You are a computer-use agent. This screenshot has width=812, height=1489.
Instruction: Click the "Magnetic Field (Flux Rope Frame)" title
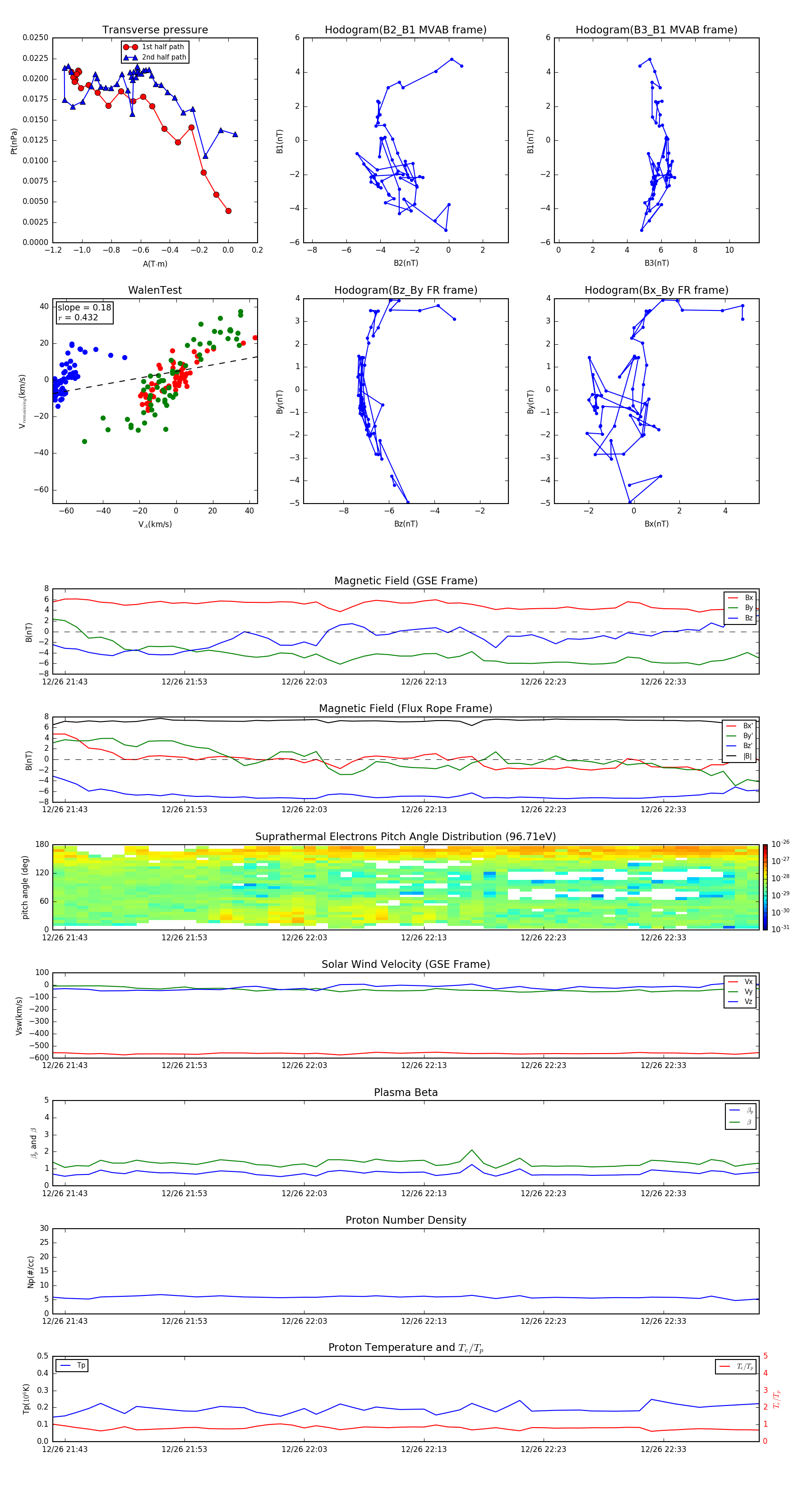coord(406,709)
